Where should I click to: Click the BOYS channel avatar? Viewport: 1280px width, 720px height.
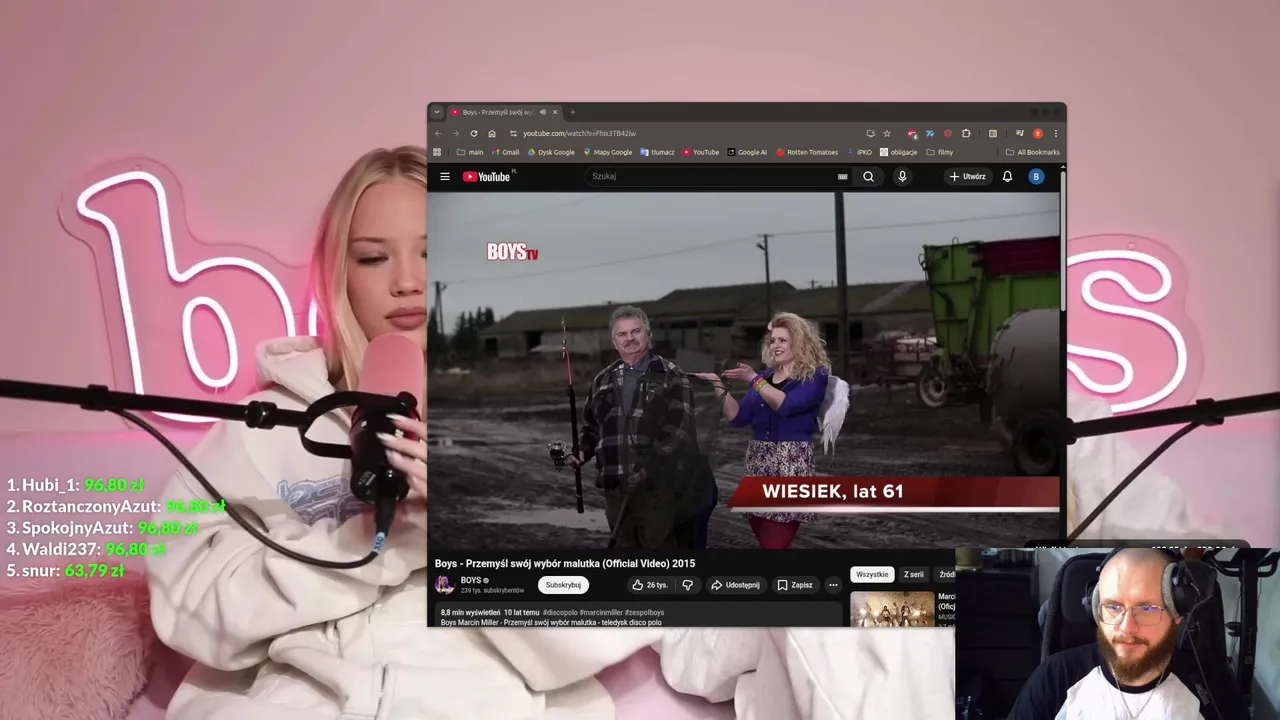click(x=445, y=585)
